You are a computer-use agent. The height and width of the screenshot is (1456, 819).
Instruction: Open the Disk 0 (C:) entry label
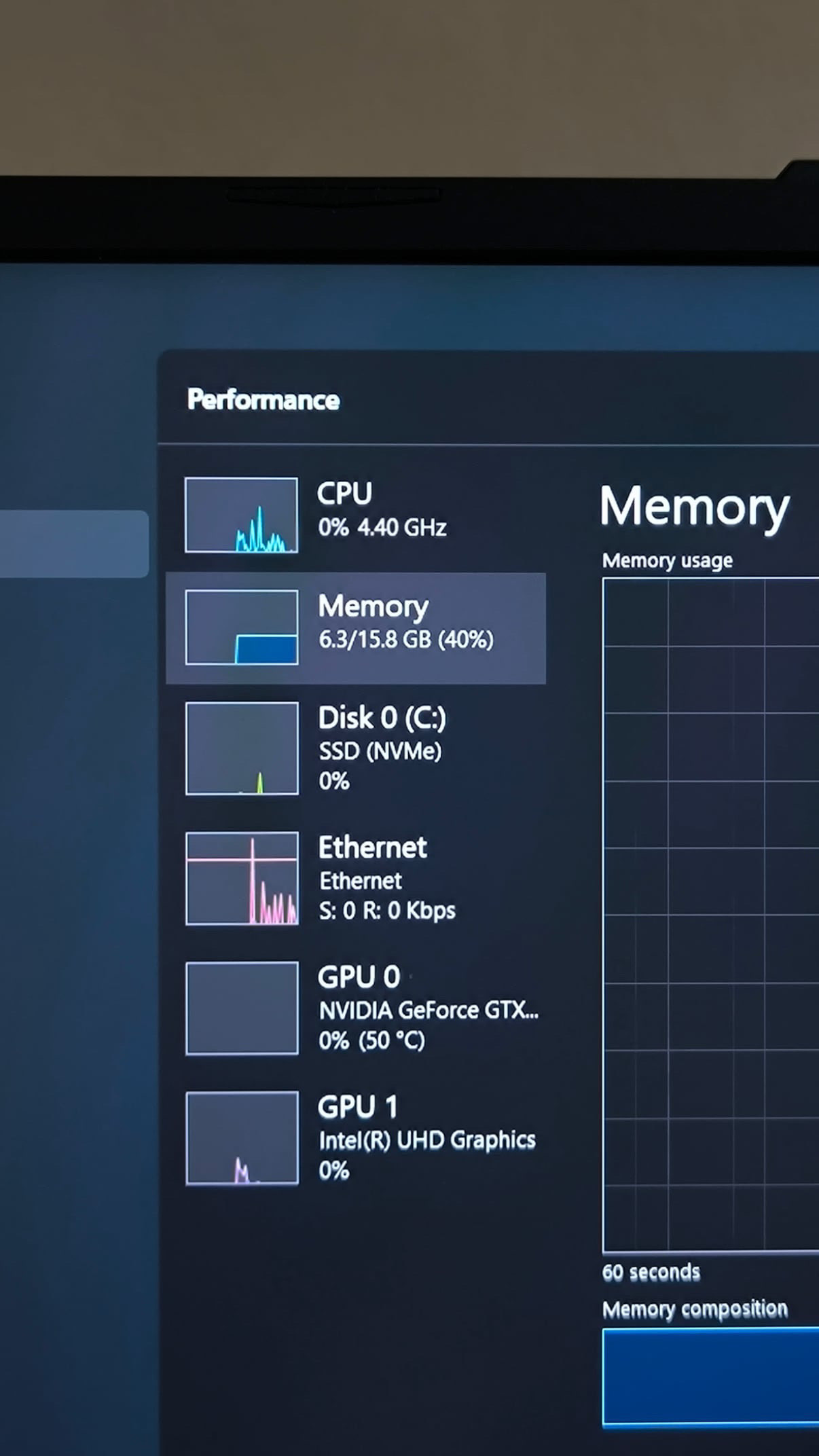point(382,718)
